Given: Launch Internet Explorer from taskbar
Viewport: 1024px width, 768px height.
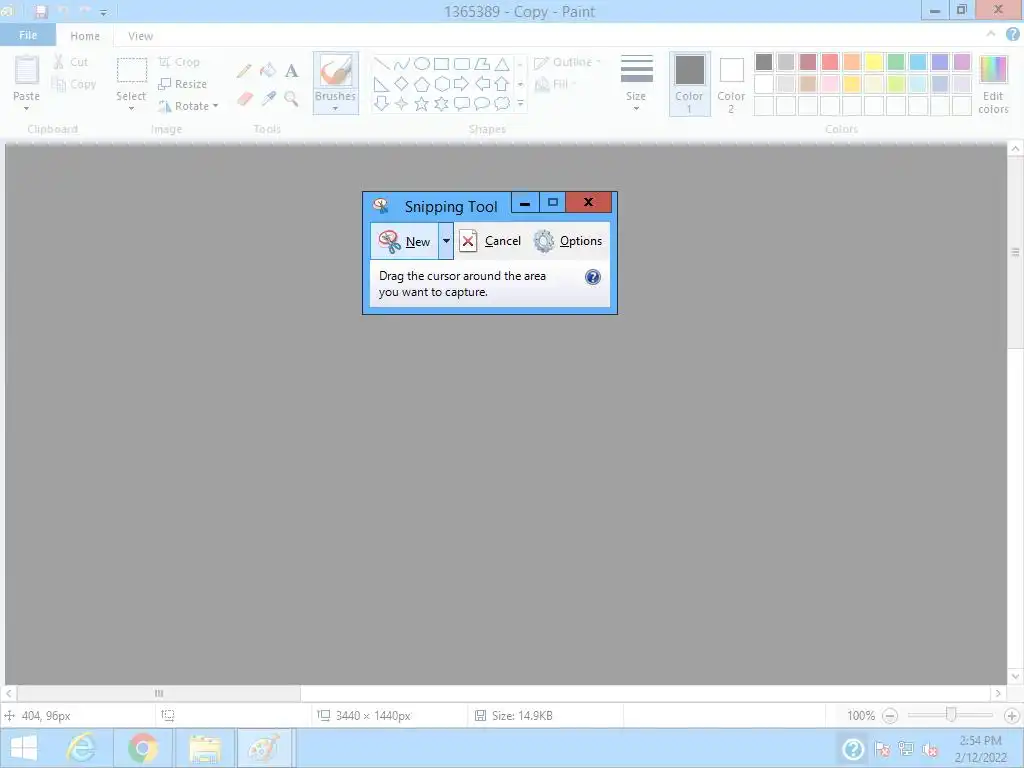Looking at the screenshot, I should [x=82, y=748].
